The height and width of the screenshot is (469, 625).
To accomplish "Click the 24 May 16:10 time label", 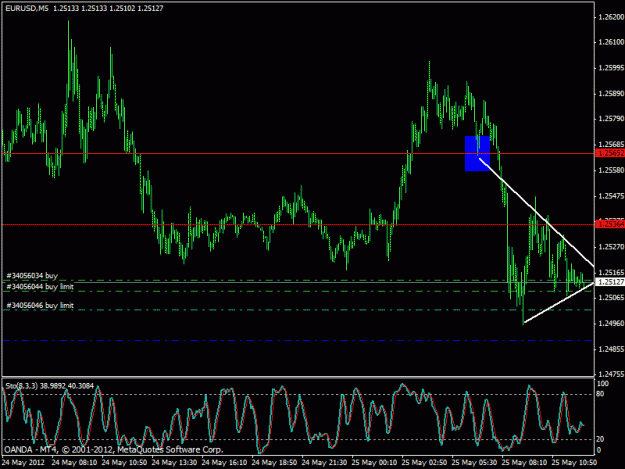I will [224, 463].
